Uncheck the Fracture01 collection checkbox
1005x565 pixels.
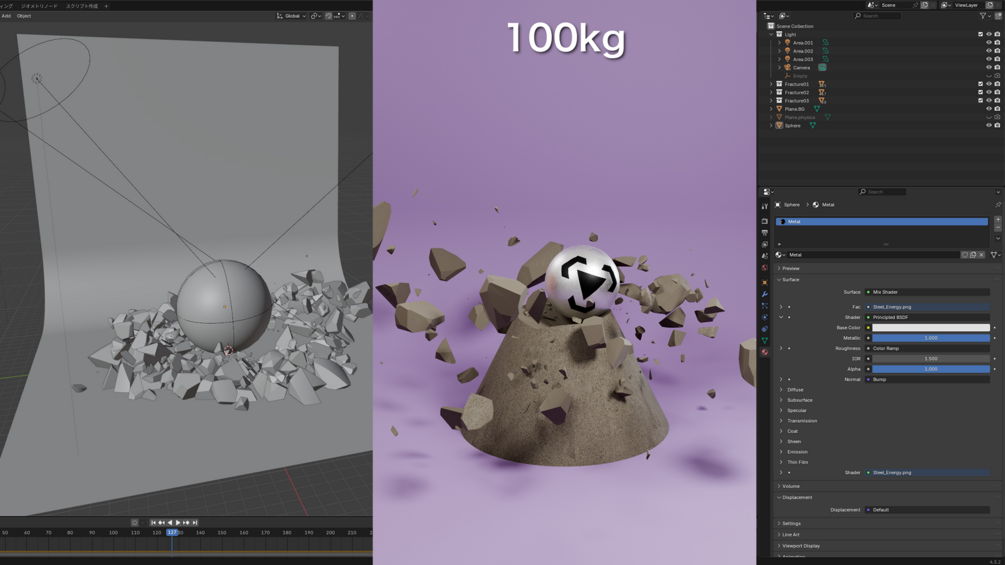coord(981,84)
